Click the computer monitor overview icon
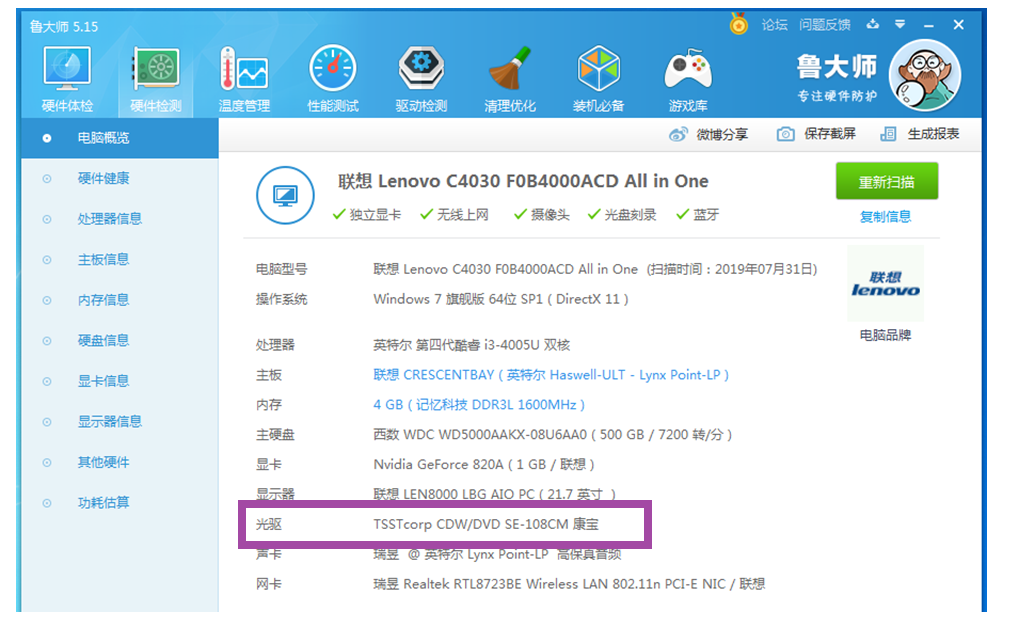 [x=285, y=195]
